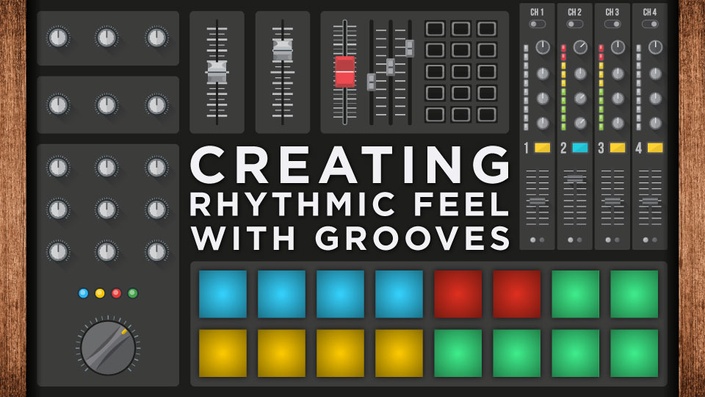Click the top knob in CH 4
The image size is (705, 397).
[x=656, y=47]
